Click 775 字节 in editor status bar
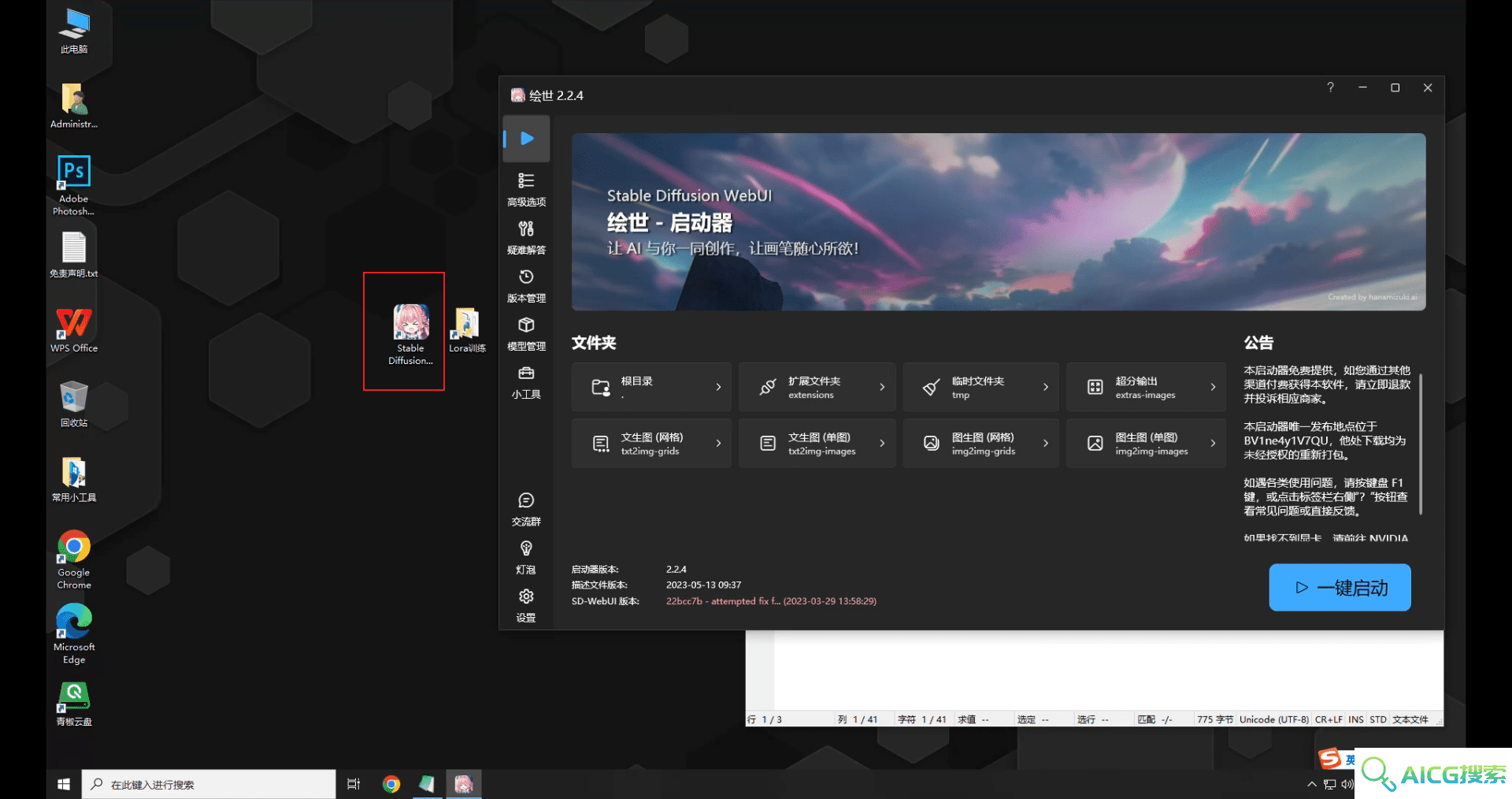Image resolution: width=1512 pixels, height=799 pixels. [x=1214, y=719]
